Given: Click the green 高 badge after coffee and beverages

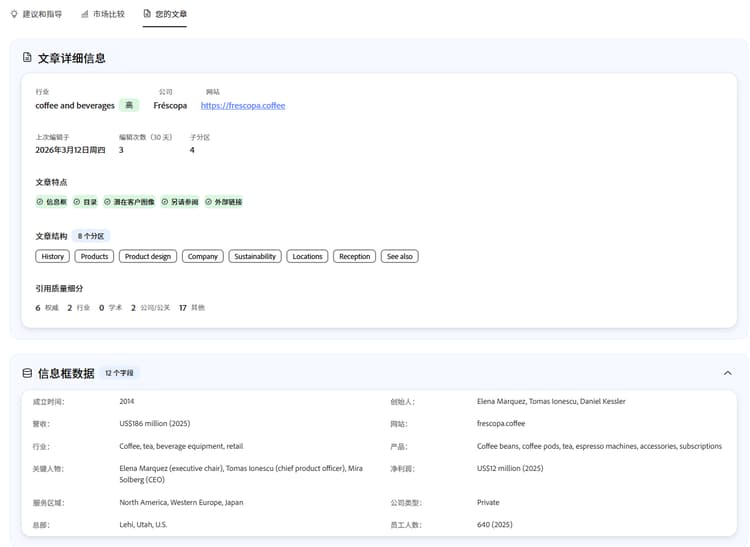Looking at the screenshot, I should pos(129,105).
